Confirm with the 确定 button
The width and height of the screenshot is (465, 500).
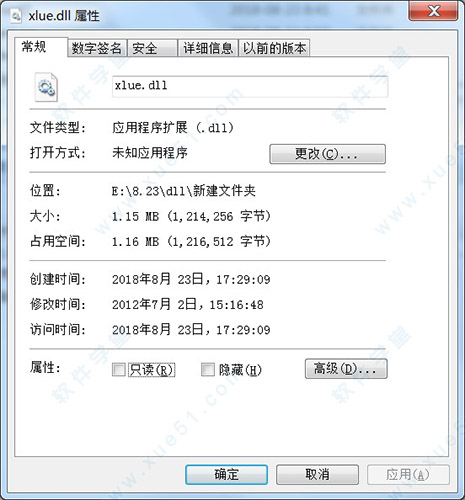tap(227, 475)
